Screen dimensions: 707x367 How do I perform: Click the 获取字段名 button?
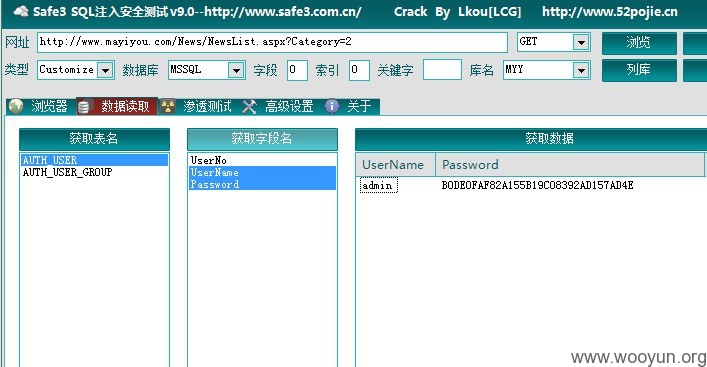[x=262, y=139]
